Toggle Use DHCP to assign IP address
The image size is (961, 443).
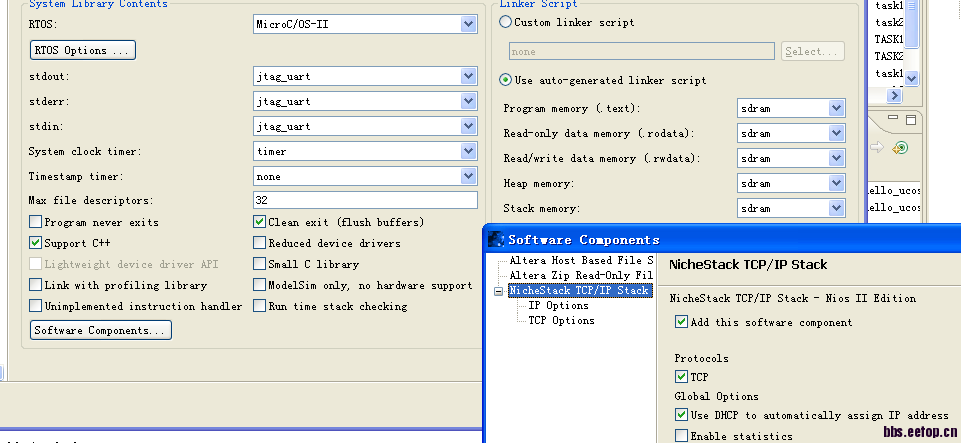click(x=681, y=415)
